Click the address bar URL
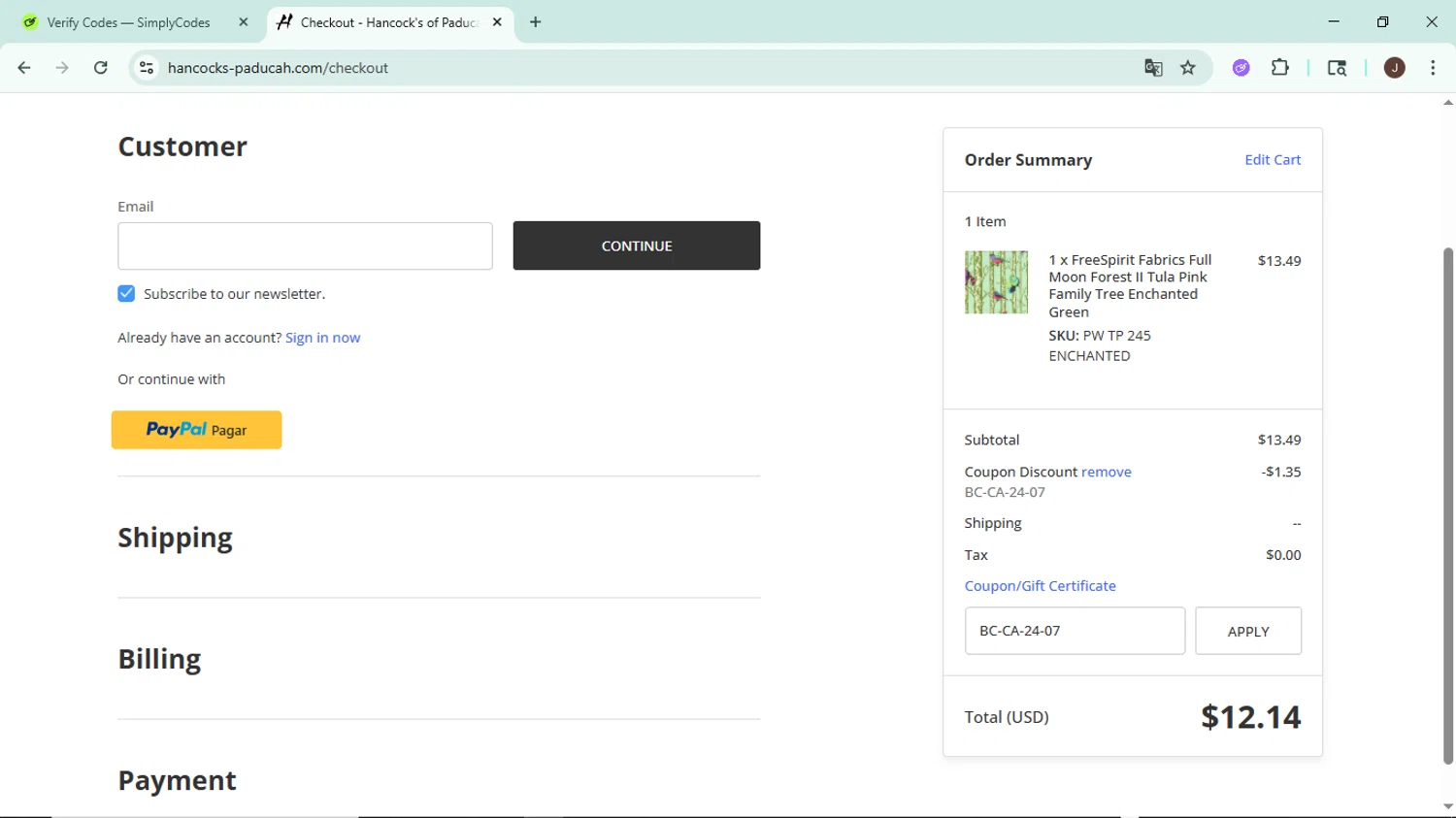The height and width of the screenshot is (818, 1456). pos(278,68)
